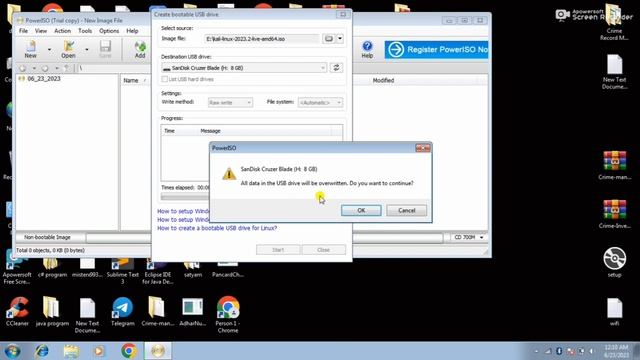
Task: Open CCleaner desktop icon
Action: tap(17, 312)
